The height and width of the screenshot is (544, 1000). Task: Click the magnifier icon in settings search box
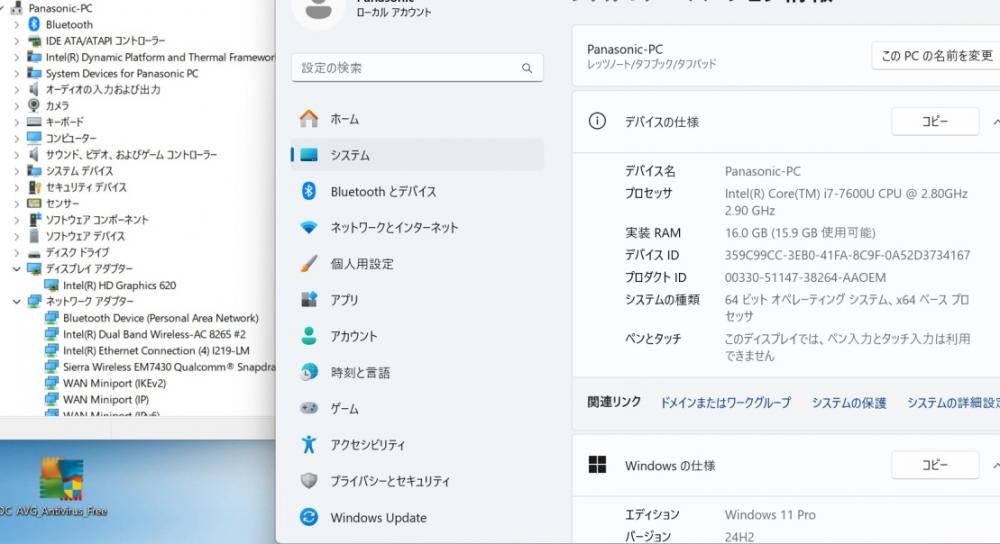527,68
